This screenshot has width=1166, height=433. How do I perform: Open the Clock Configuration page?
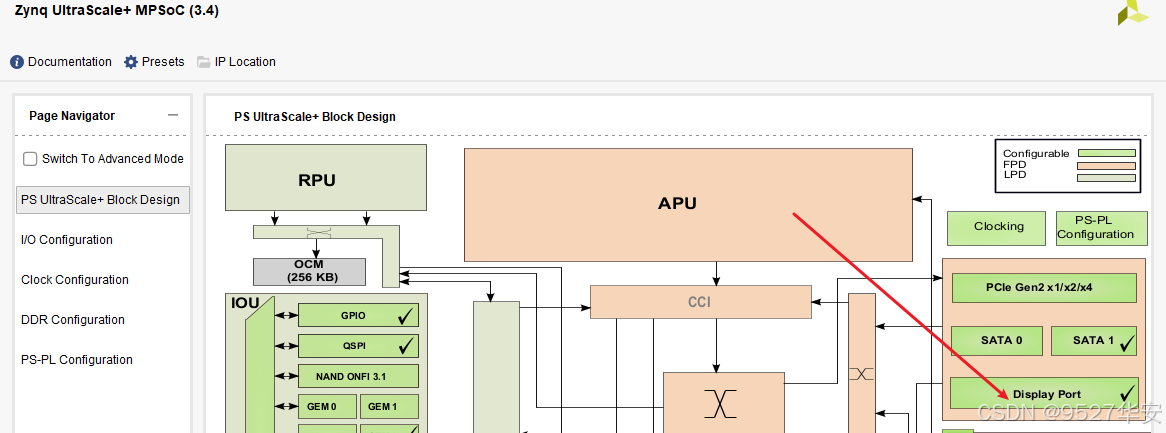[x=75, y=280]
